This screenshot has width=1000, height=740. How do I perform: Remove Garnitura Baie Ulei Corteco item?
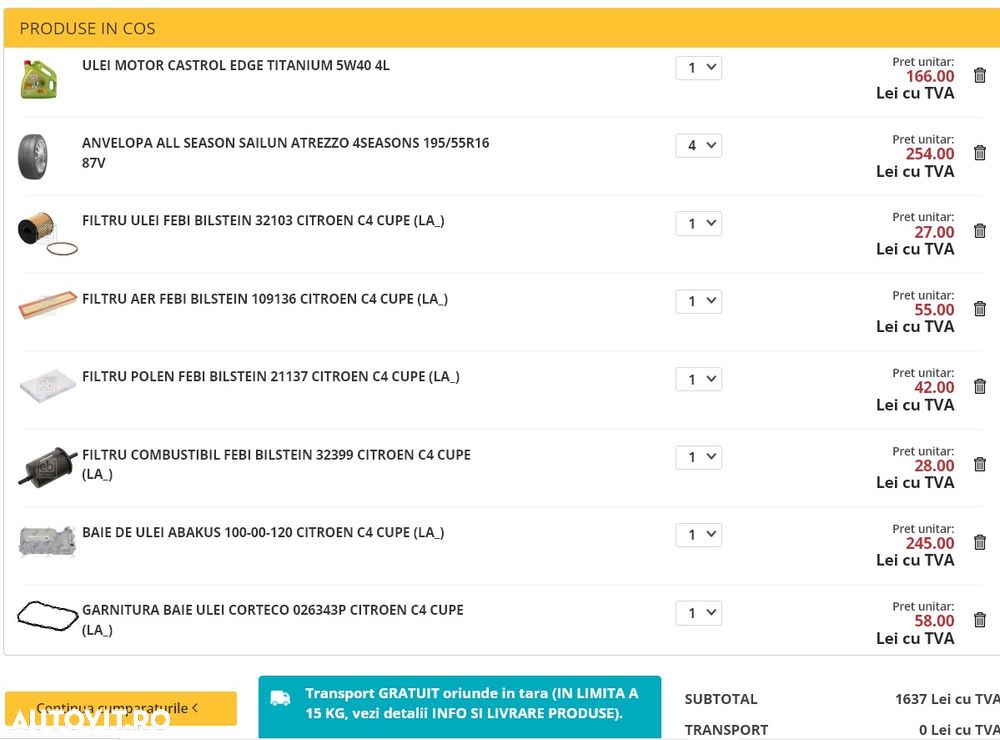pos(980,620)
